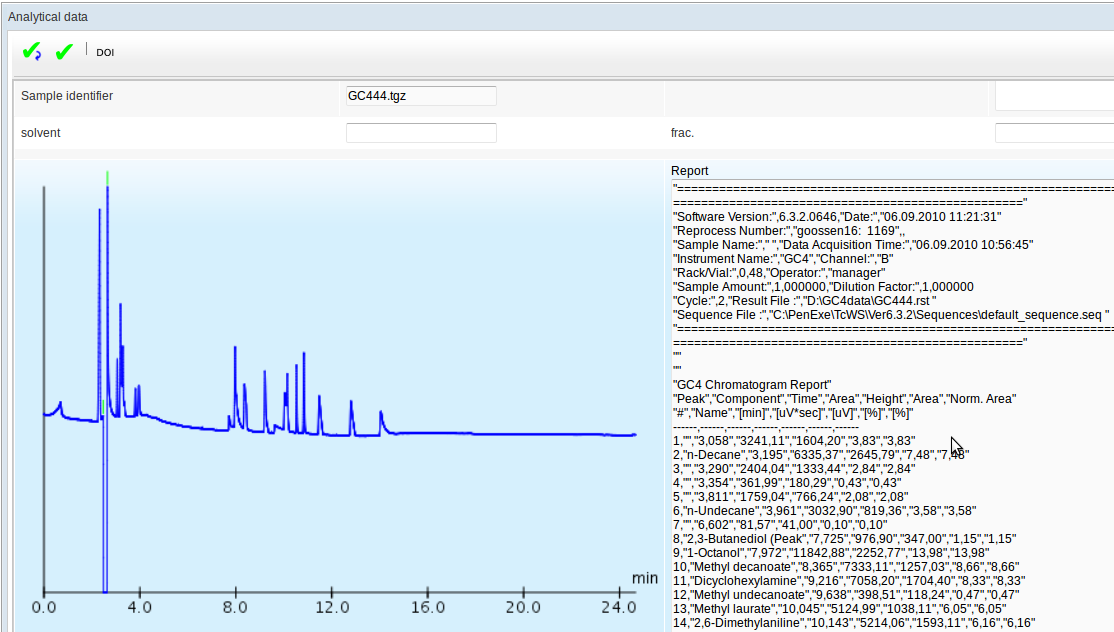The height and width of the screenshot is (632, 1114).
Task: Click the Sample identifier field containing GC444.tgz
Action: click(421, 96)
